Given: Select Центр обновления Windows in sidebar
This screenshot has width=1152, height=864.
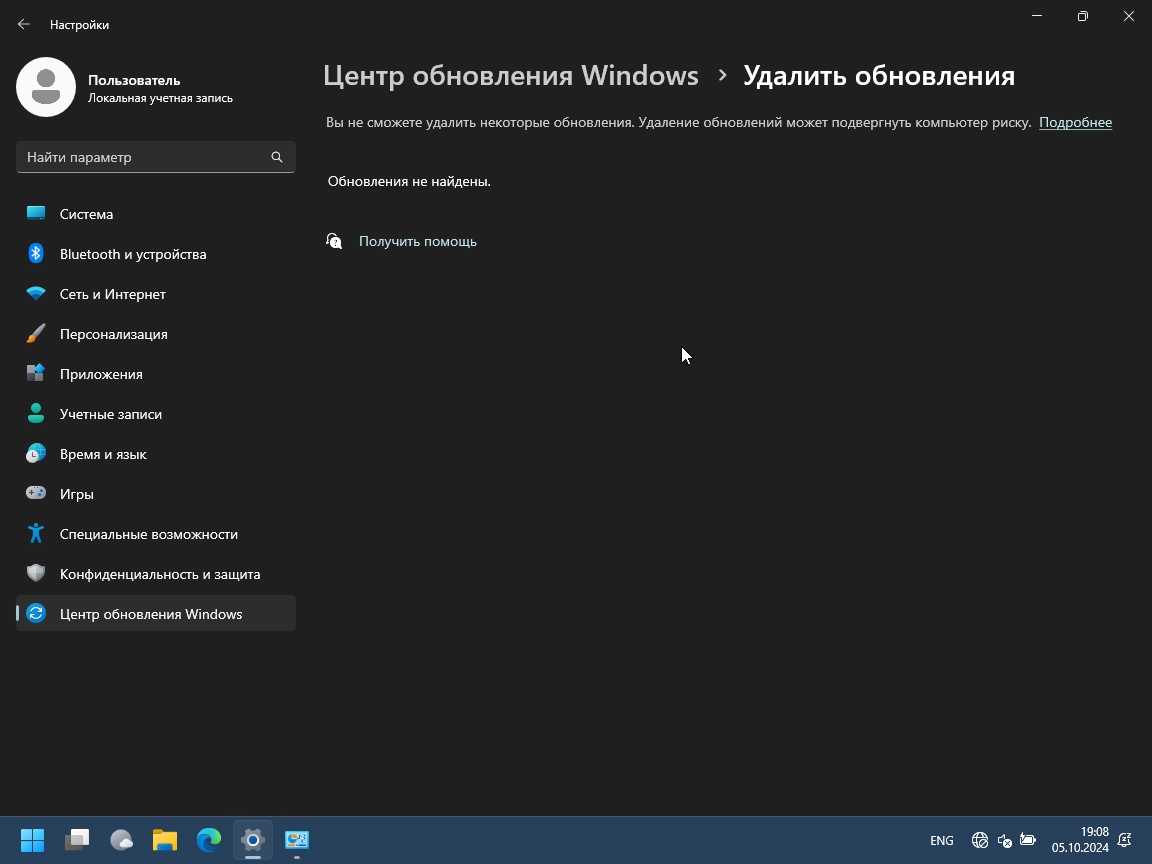Looking at the screenshot, I should point(156,613).
